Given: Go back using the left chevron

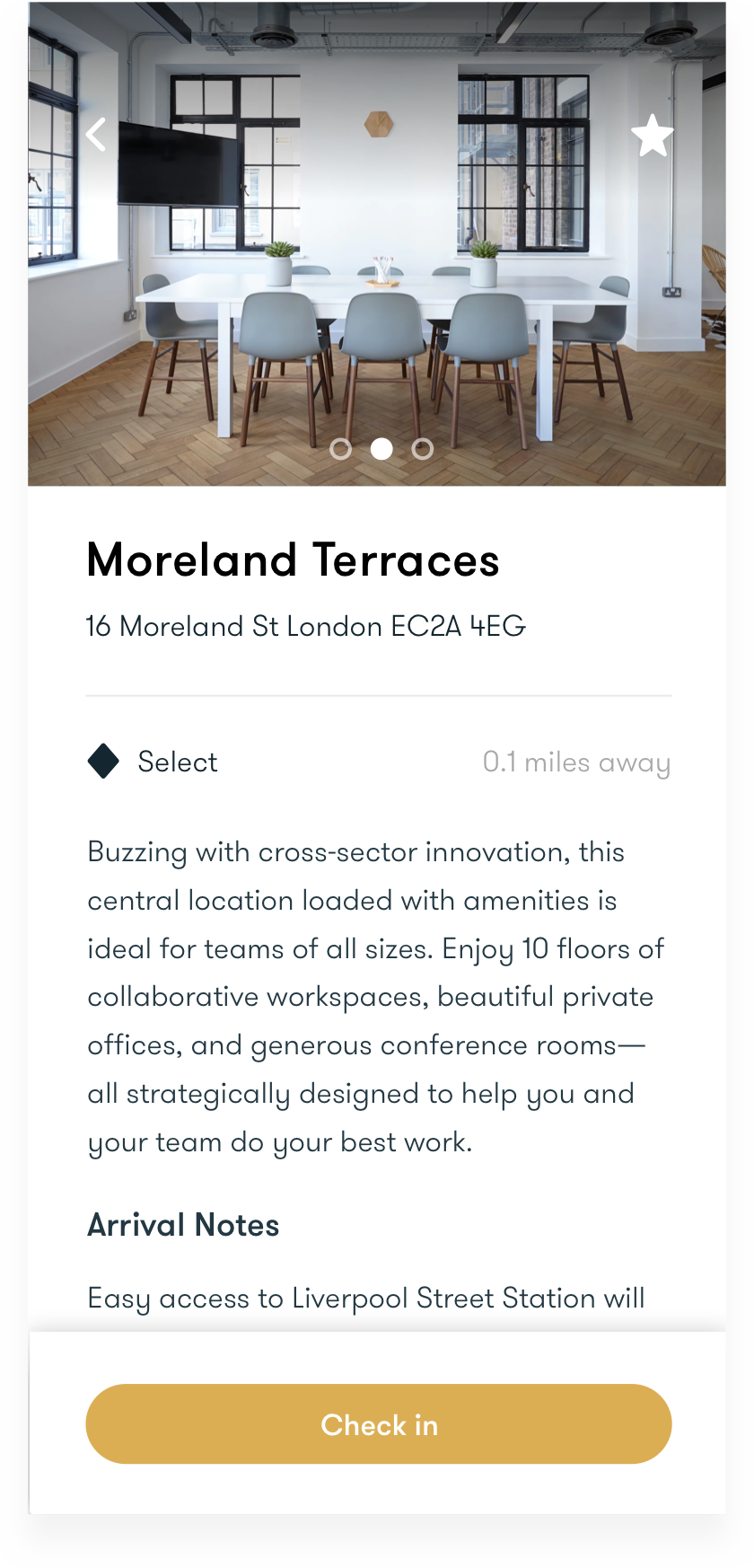Looking at the screenshot, I should click(x=96, y=136).
